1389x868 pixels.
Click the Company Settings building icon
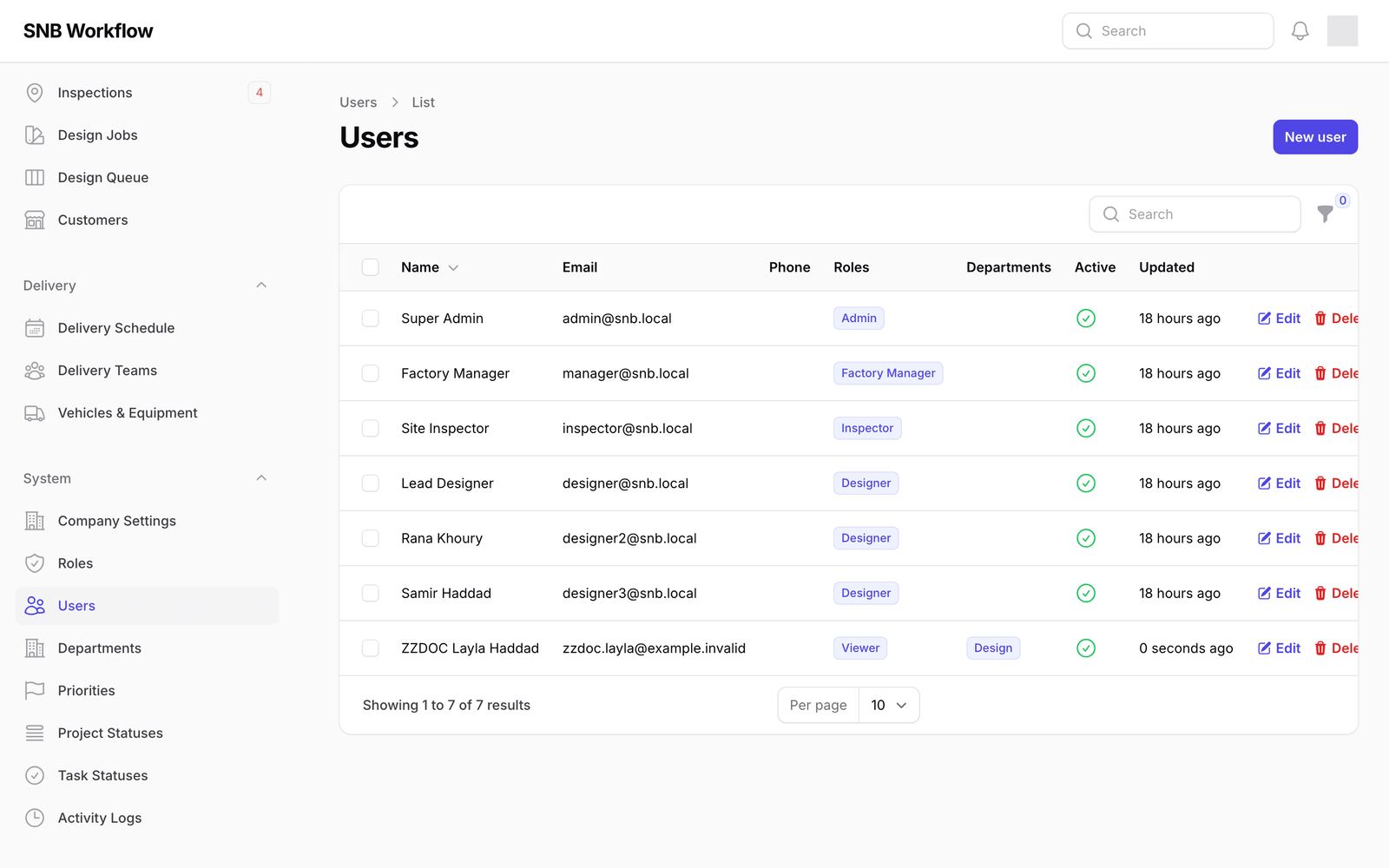pos(35,521)
